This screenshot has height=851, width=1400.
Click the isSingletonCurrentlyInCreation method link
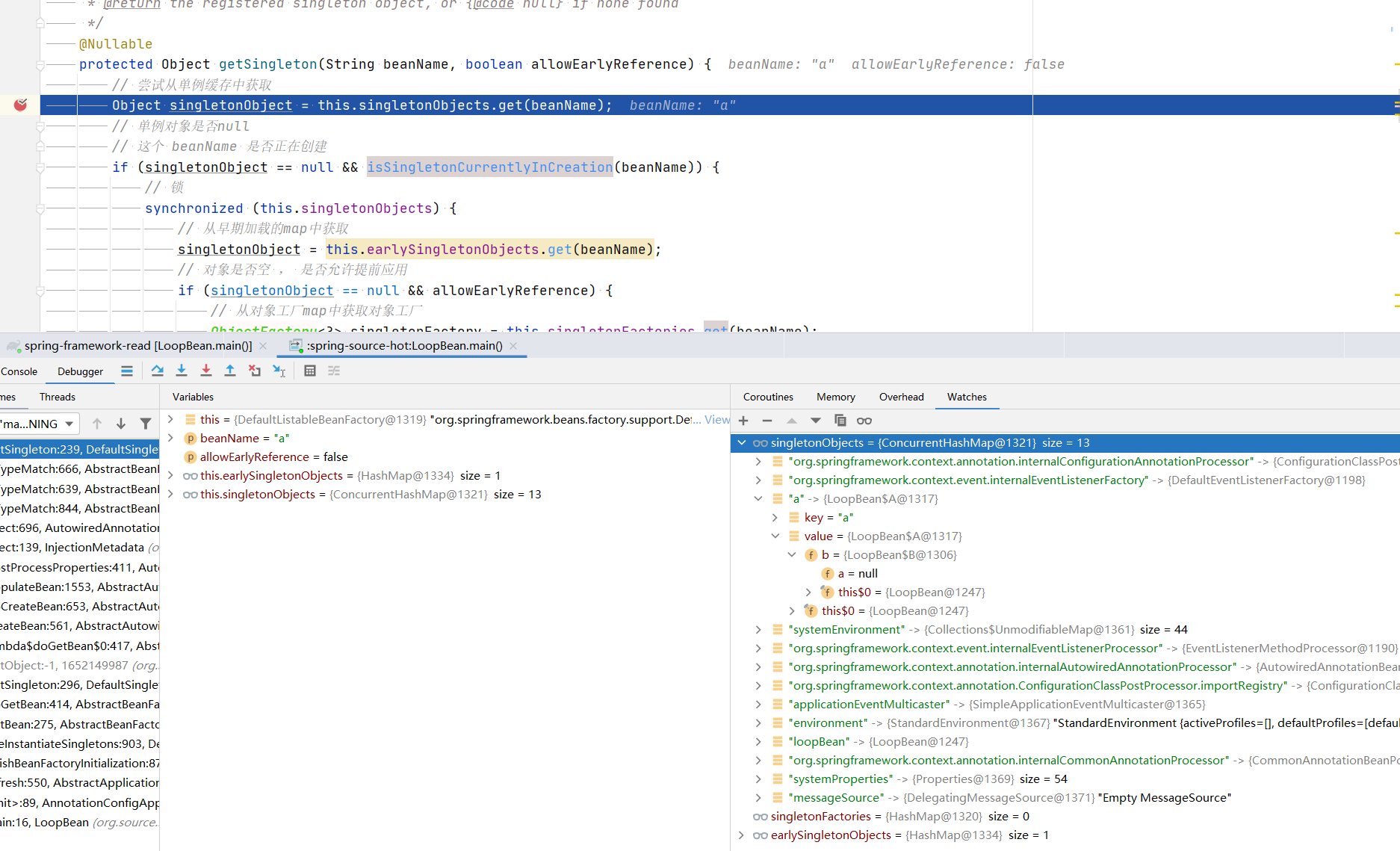[489, 167]
